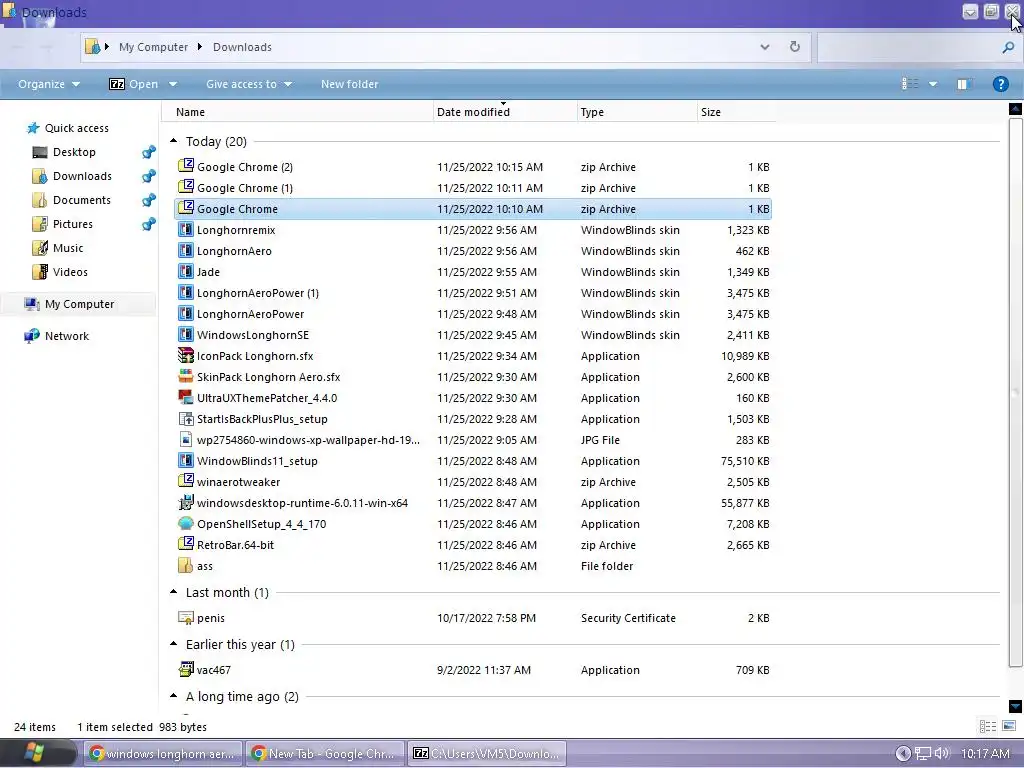1024x768 pixels.
Task: Open Videos in the navigation pane
Action: click(x=70, y=272)
